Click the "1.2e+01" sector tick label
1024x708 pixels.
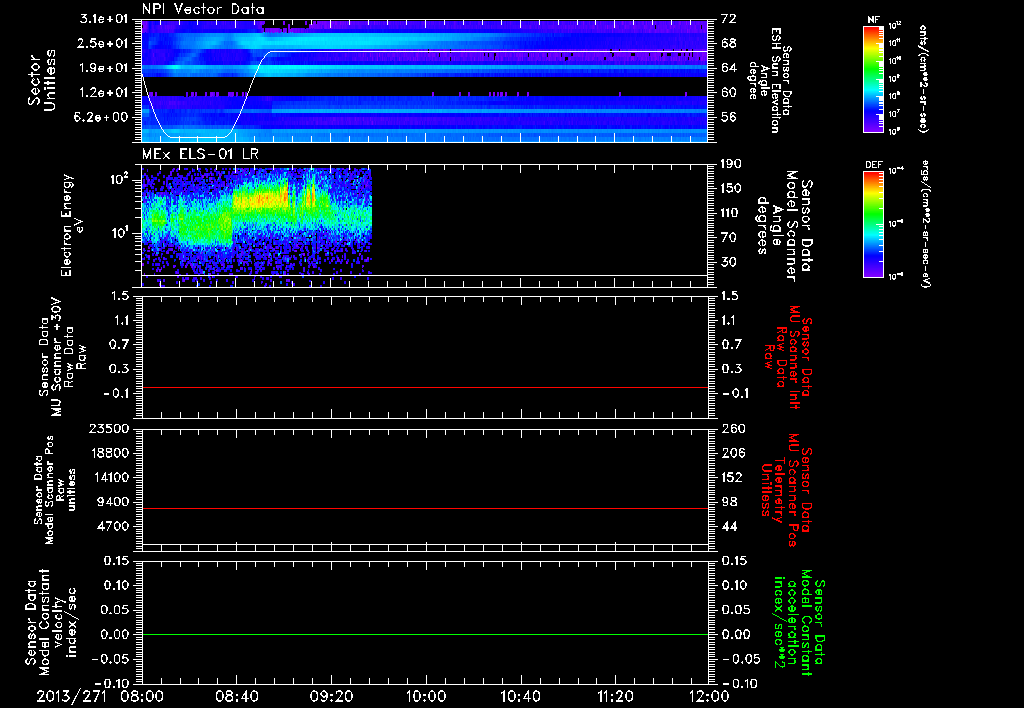coord(104,92)
